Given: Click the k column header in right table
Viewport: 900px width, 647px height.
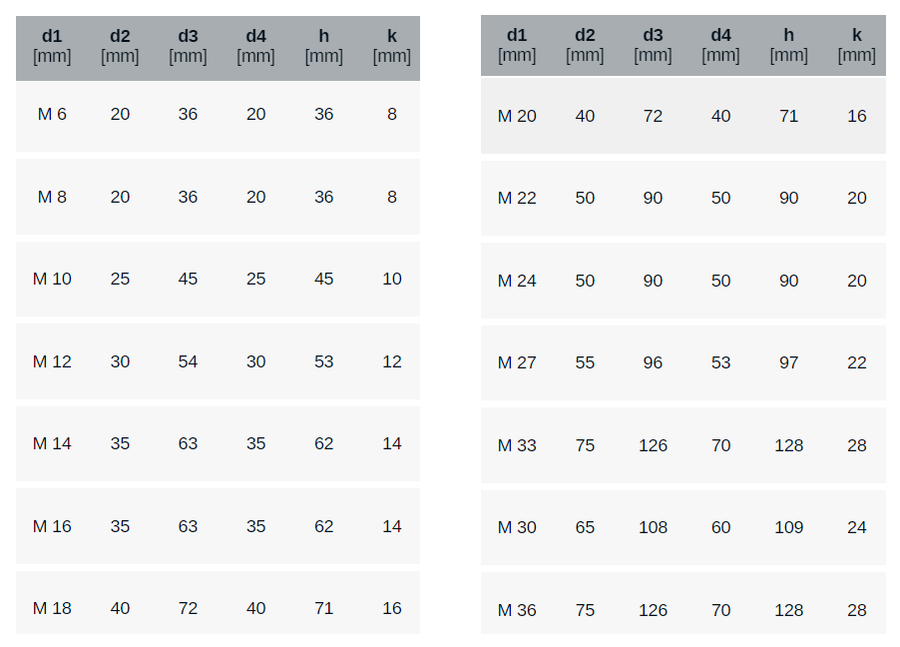Looking at the screenshot, I should point(857,45).
